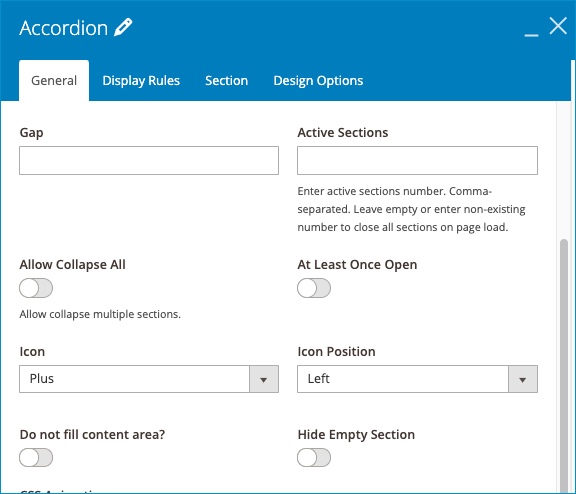This screenshot has height=494, width=576.
Task: Click the Icon Position label
Action: coord(336,351)
